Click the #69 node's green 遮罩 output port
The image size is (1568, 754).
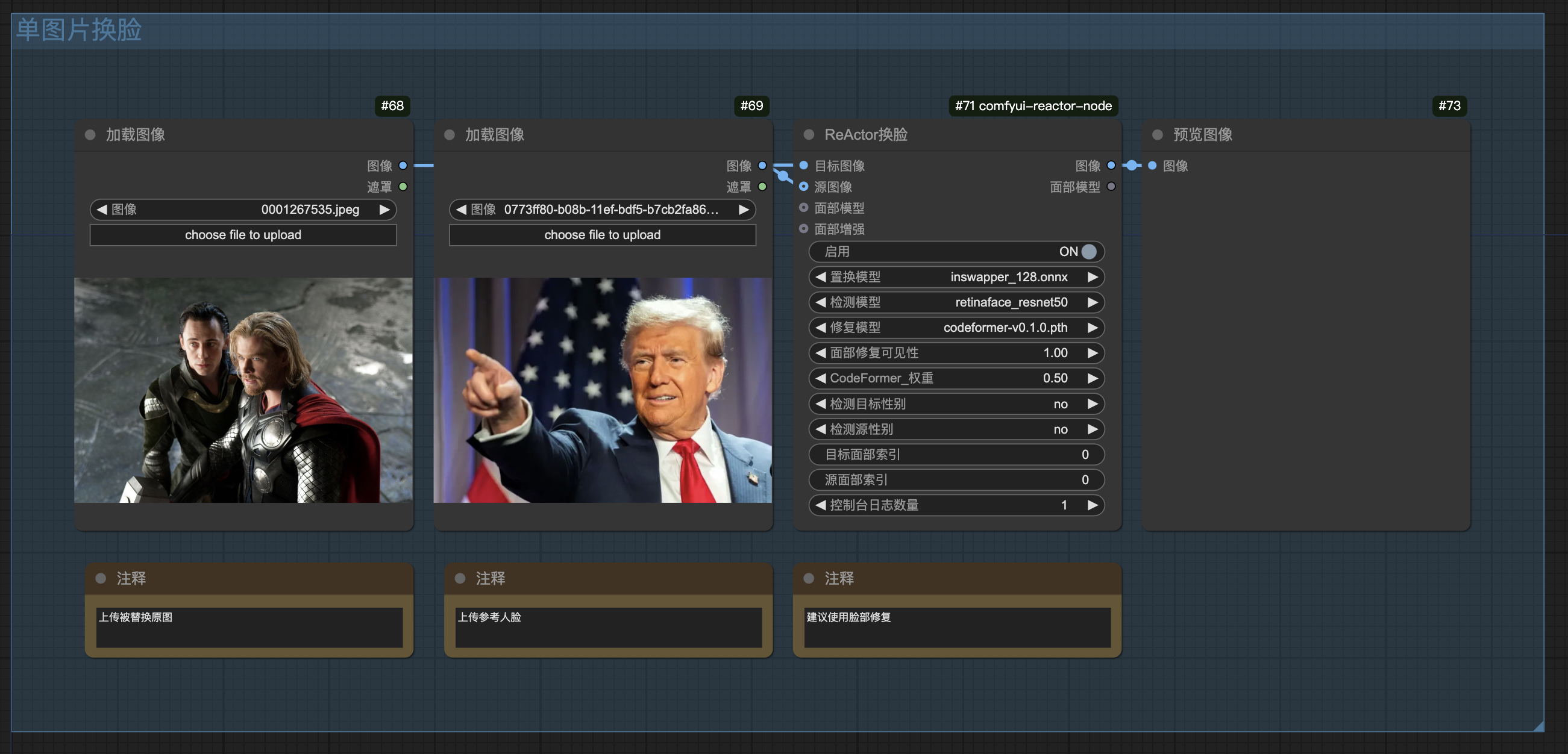coord(762,187)
